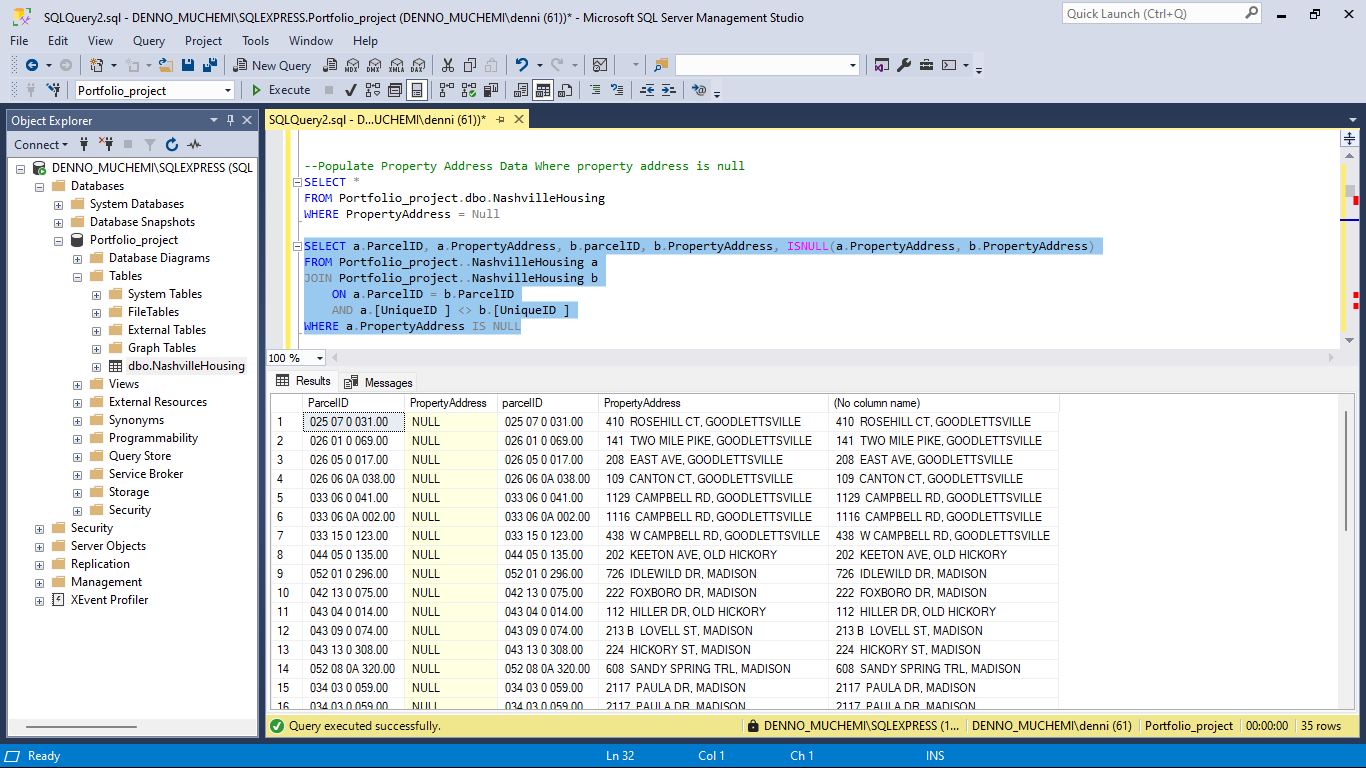
Task: Click the XMLA query icon
Action: [x=395, y=65]
